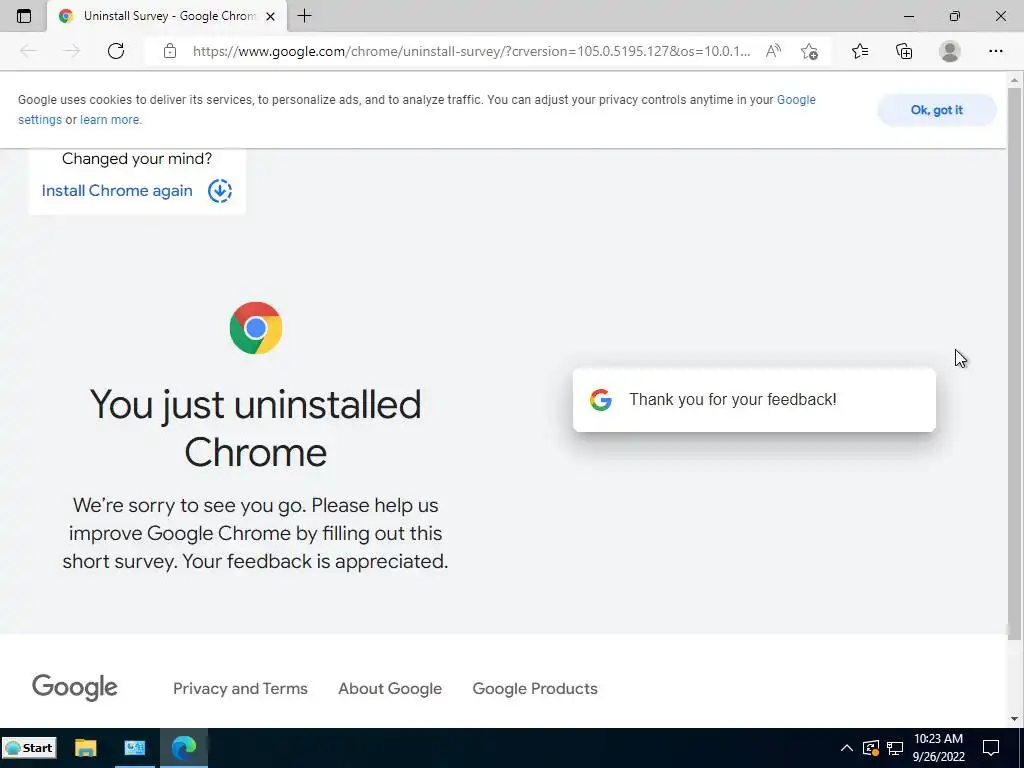Open the Start menu
The width and height of the screenshot is (1024, 768).
(x=29, y=748)
